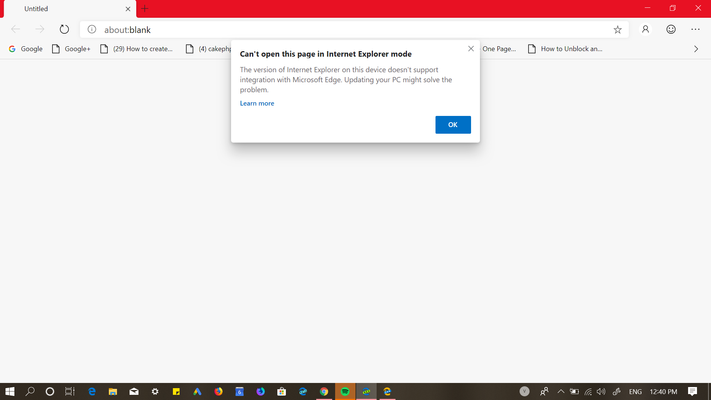Open the Windows Start menu

point(10,391)
